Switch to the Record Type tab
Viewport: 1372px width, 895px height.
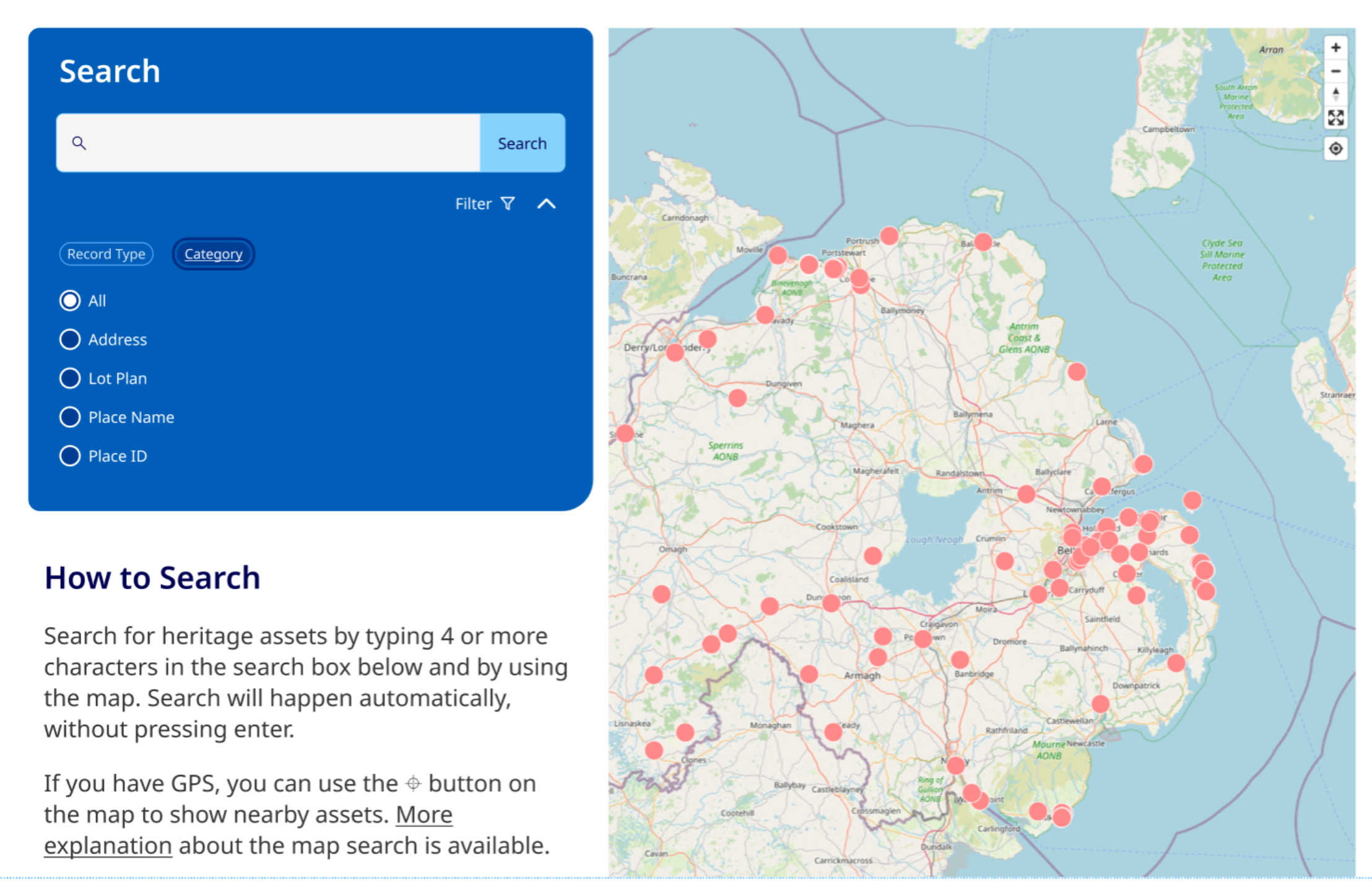(106, 254)
